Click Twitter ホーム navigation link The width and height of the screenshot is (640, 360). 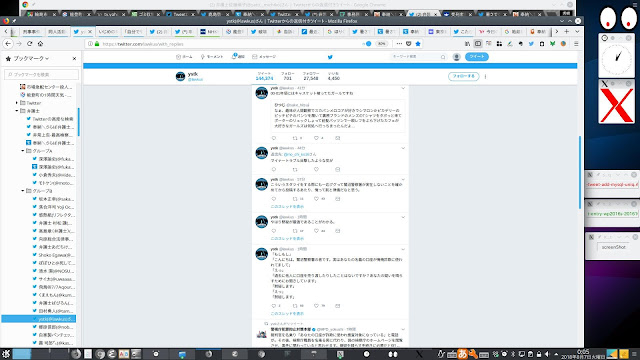point(184,57)
